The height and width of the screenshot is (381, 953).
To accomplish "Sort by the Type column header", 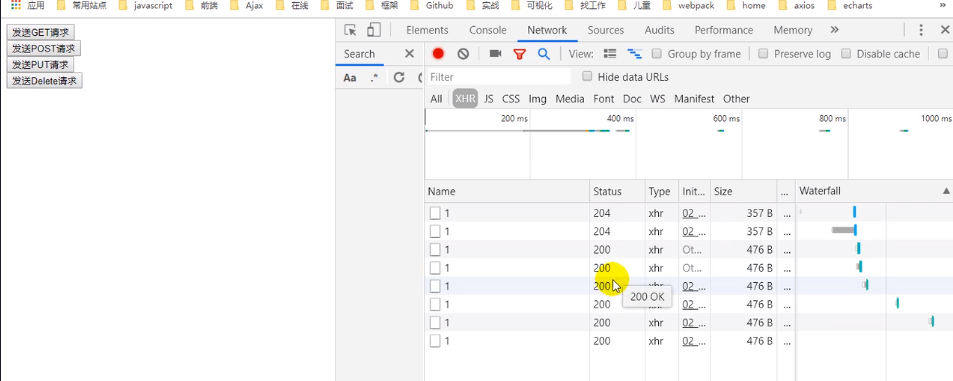I will 662,191.
